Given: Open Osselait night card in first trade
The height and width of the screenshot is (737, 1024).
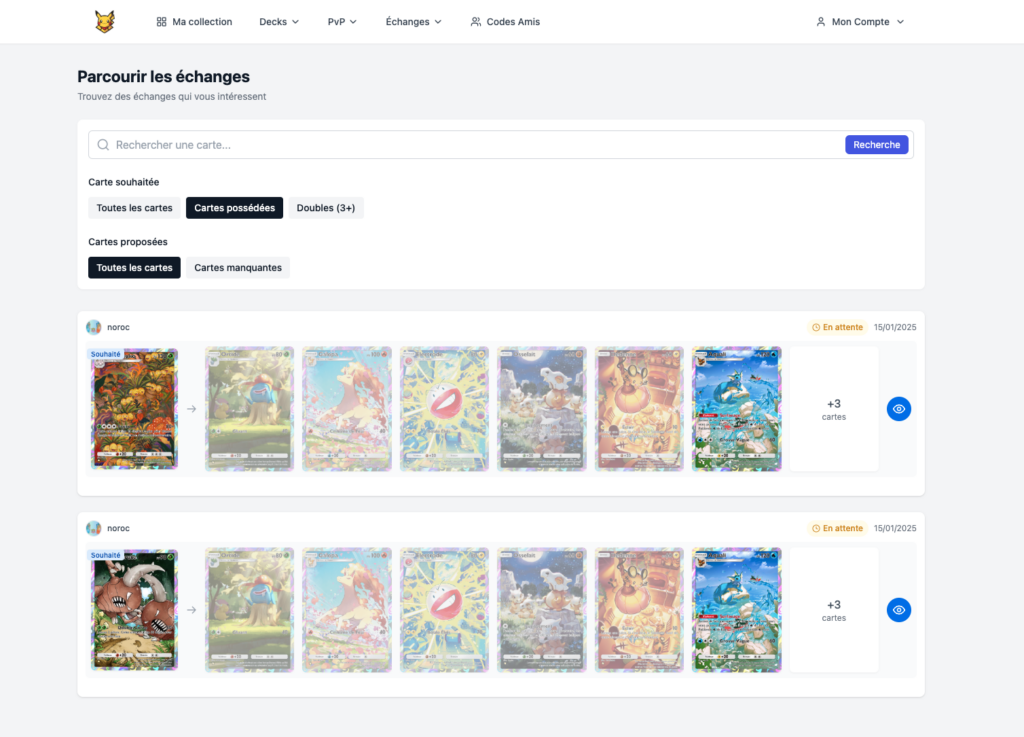Looking at the screenshot, I should 541,409.
